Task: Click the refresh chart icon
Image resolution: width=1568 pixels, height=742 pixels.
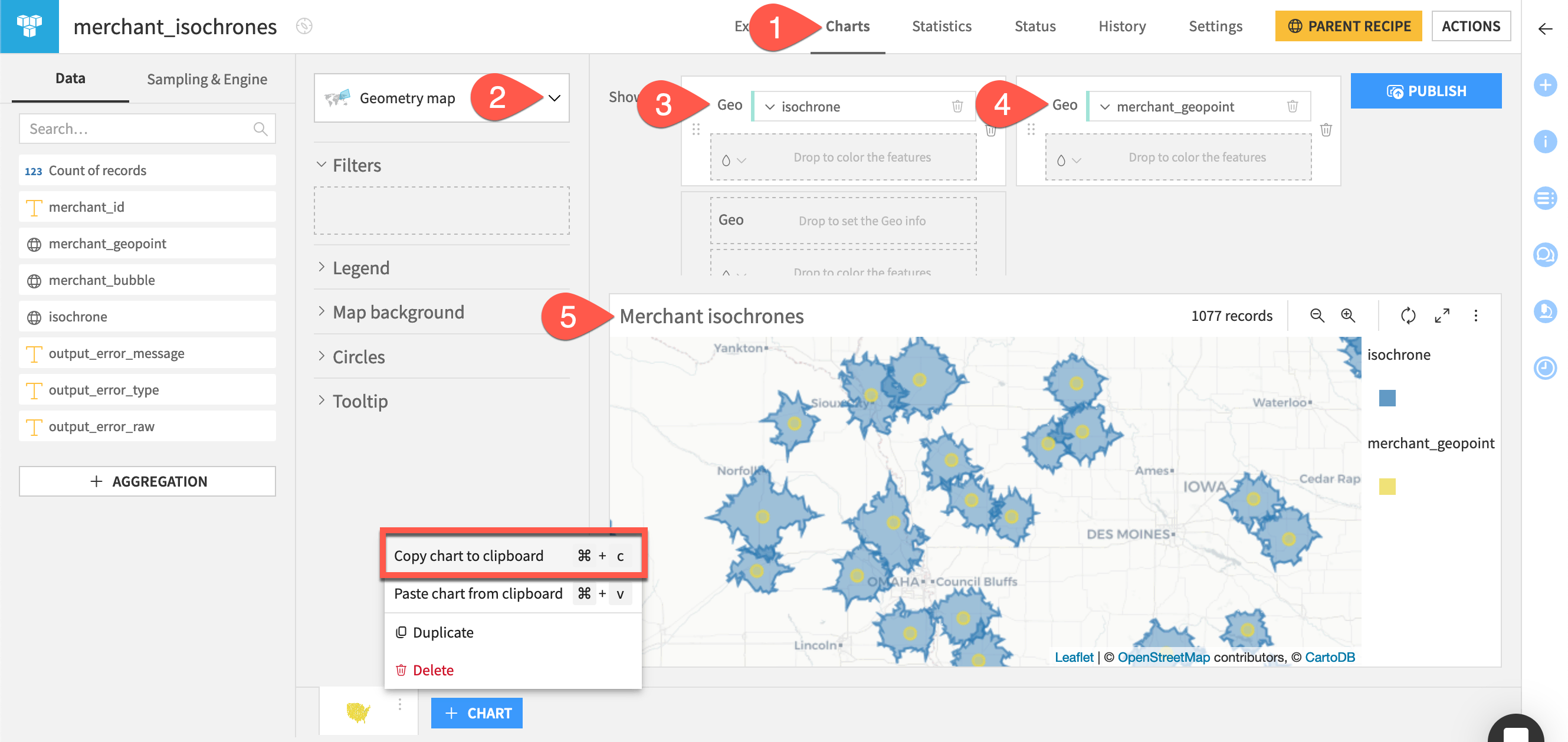Action: tap(1408, 316)
